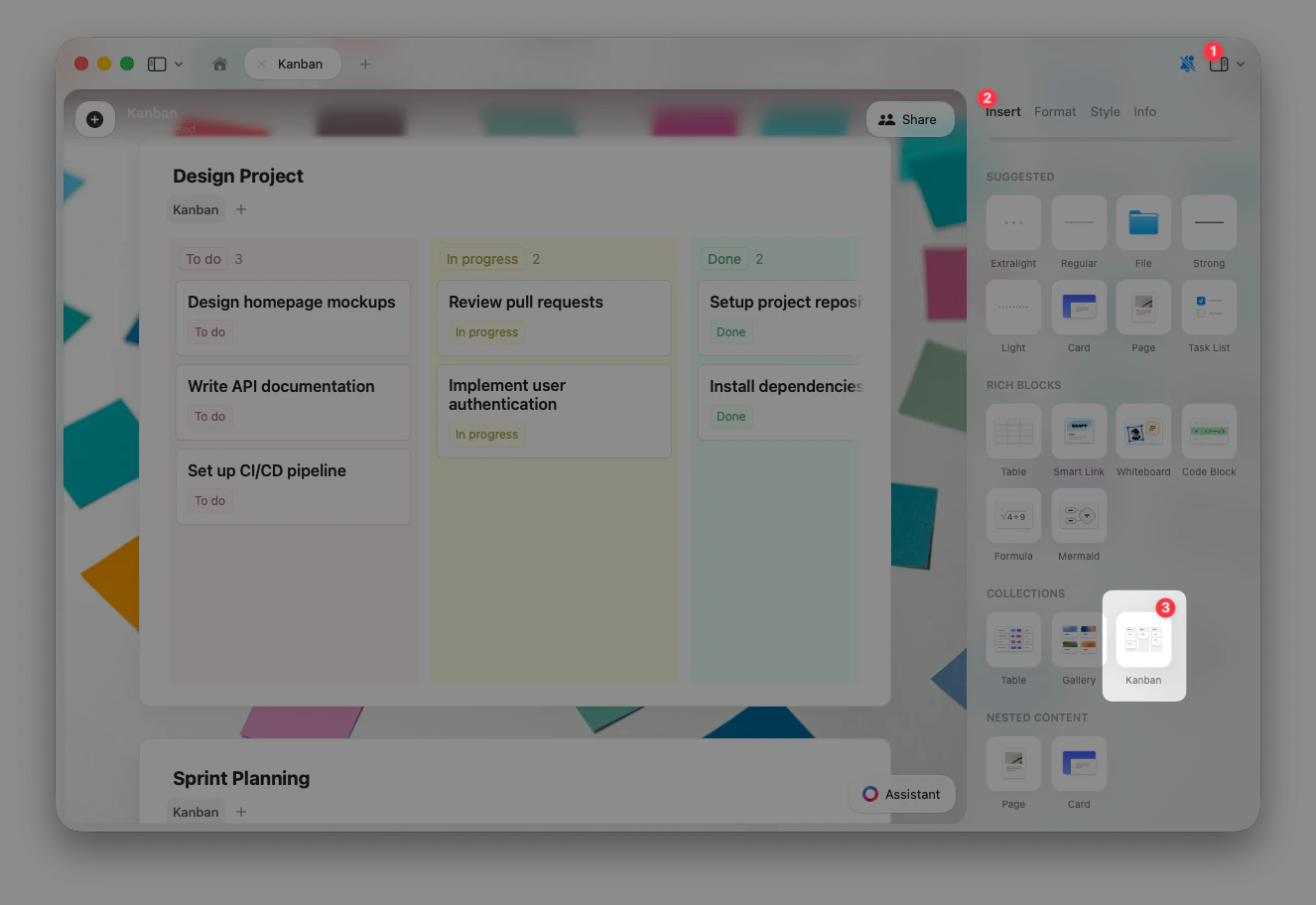The height and width of the screenshot is (905, 1316).
Task: Toggle the right inspector panel
Action: (1218, 63)
